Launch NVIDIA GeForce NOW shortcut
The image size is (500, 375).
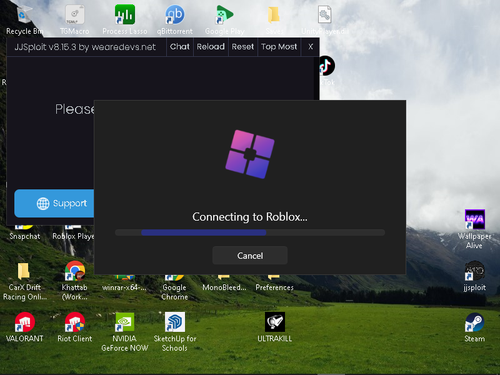(x=125, y=332)
